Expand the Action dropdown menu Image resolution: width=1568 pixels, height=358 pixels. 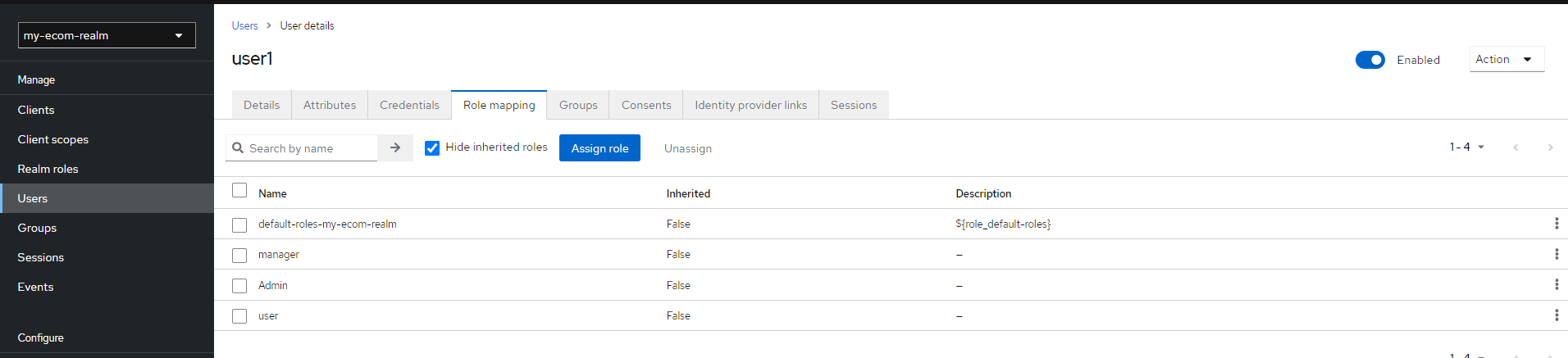1506,59
